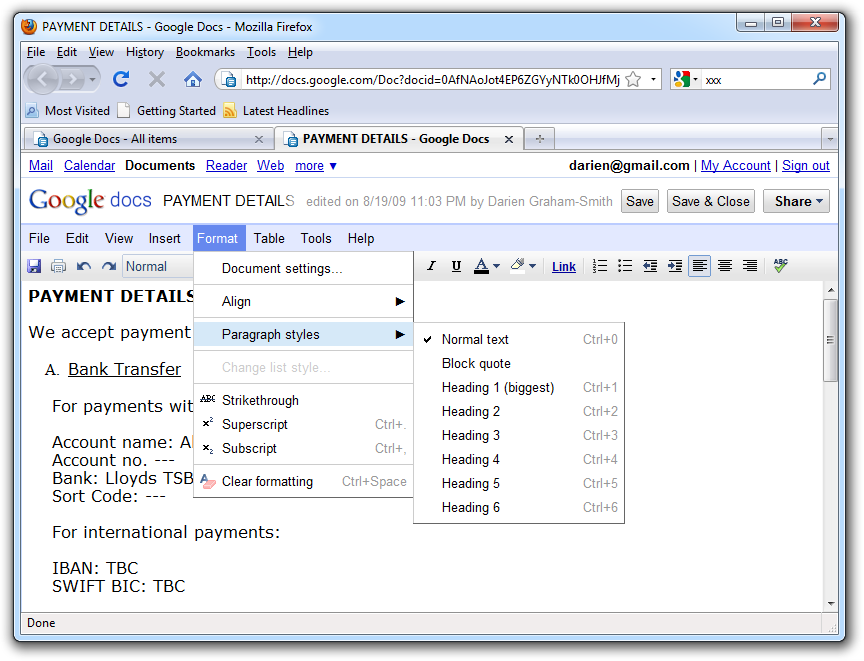Click the URL address field

(x=432, y=80)
